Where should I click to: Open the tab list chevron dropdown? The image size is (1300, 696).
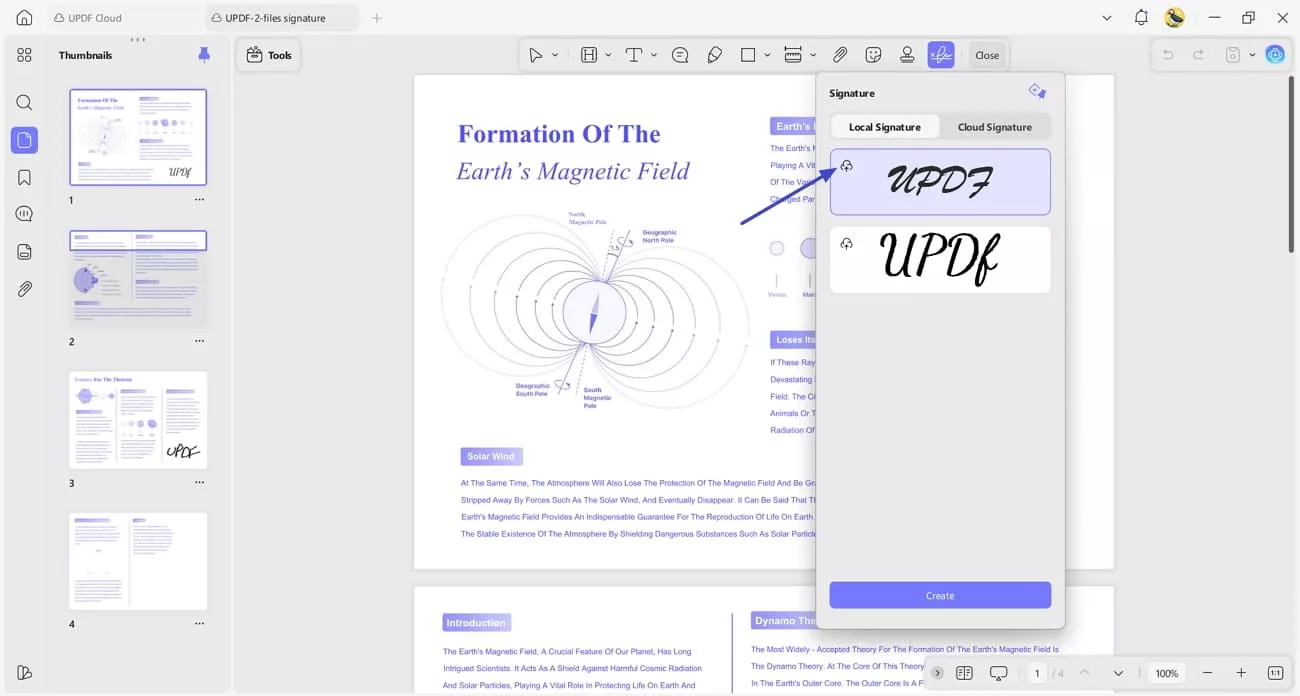click(x=1106, y=18)
